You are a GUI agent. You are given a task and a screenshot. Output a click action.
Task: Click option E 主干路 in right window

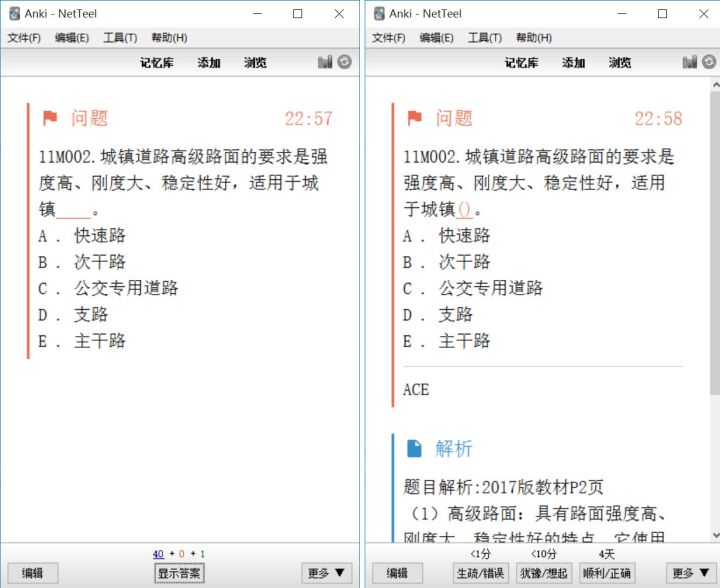pyautogui.click(x=446, y=341)
